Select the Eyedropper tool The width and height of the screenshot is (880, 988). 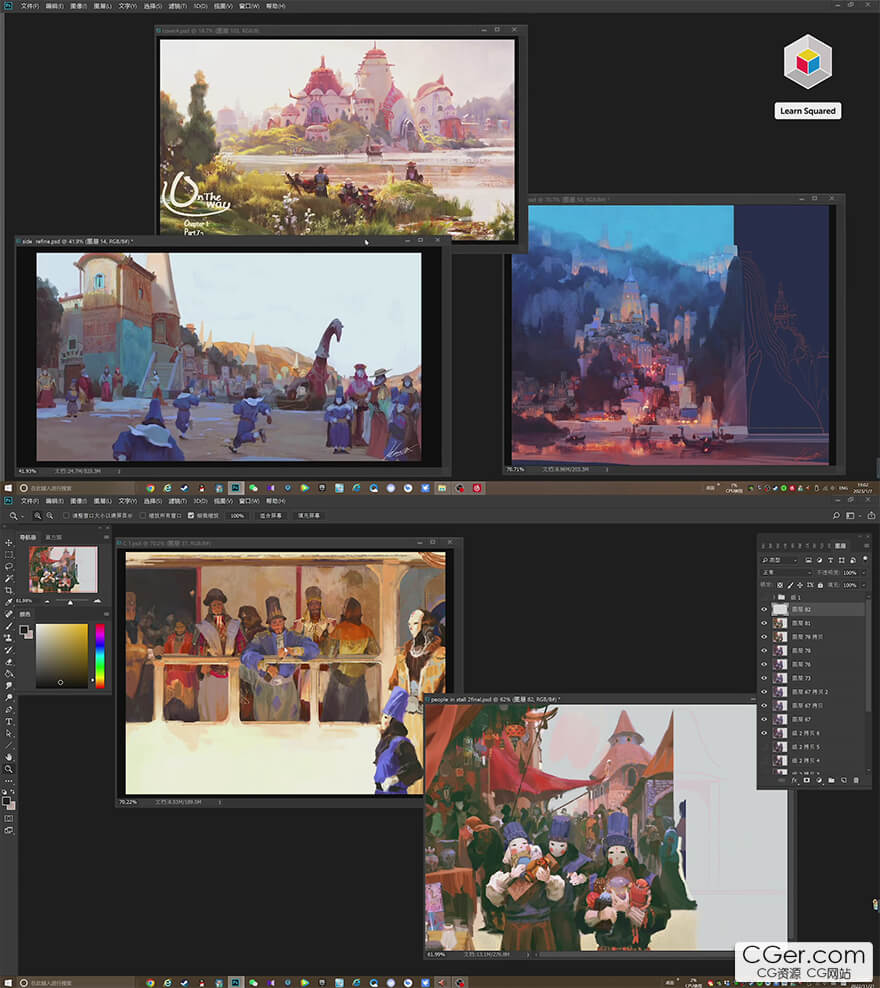(x=9, y=602)
